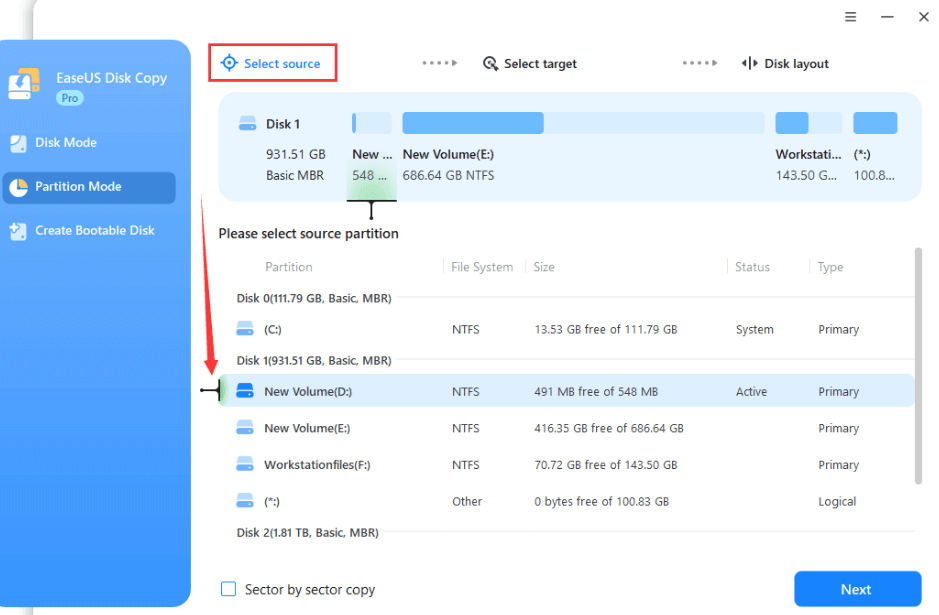Click the New Volume(D:) drive icon
The image size is (939, 615).
coord(244,391)
